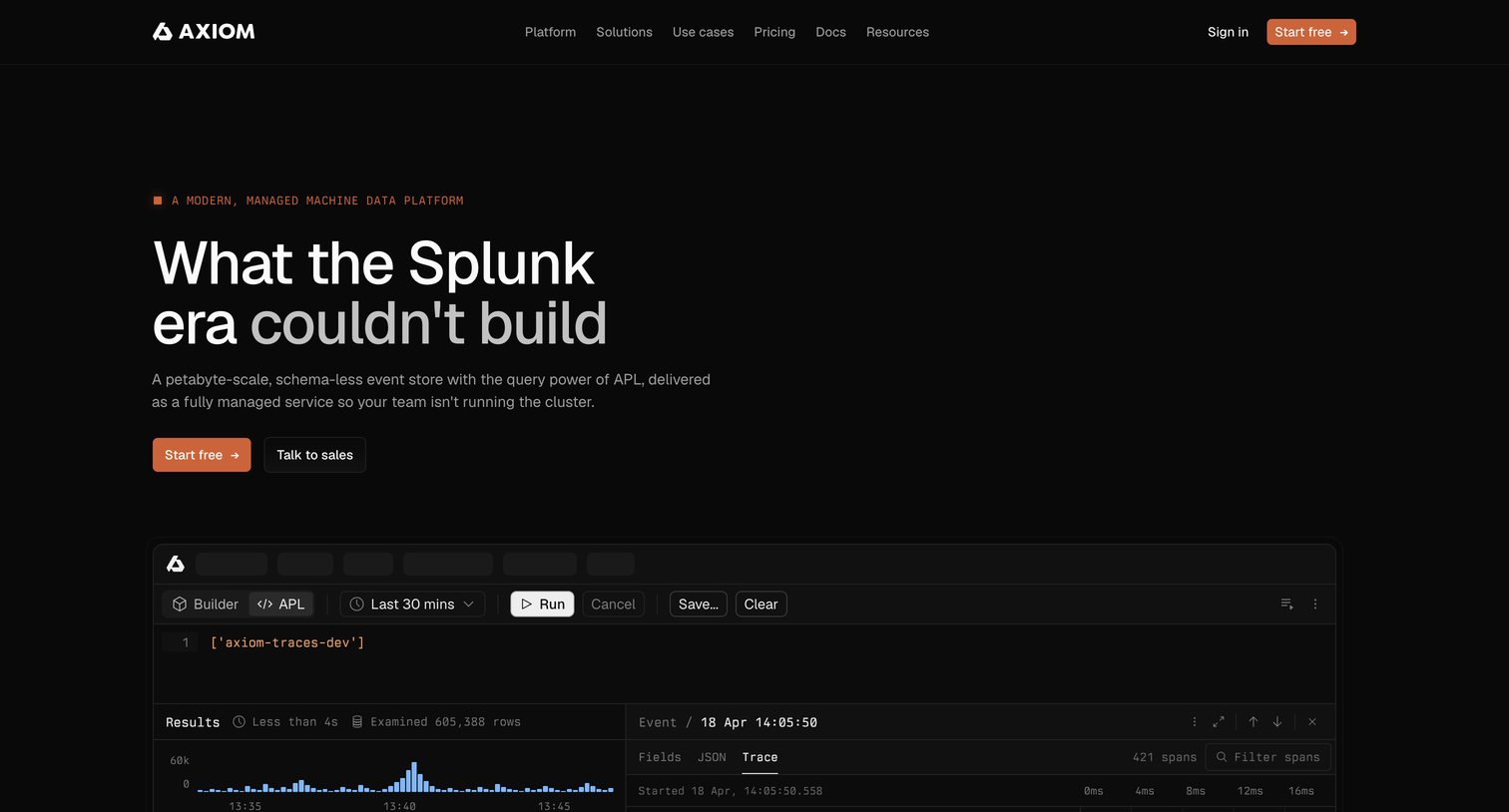Open the Resources menu
The height and width of the screenshot is (812, 1509).
(897, 32)
